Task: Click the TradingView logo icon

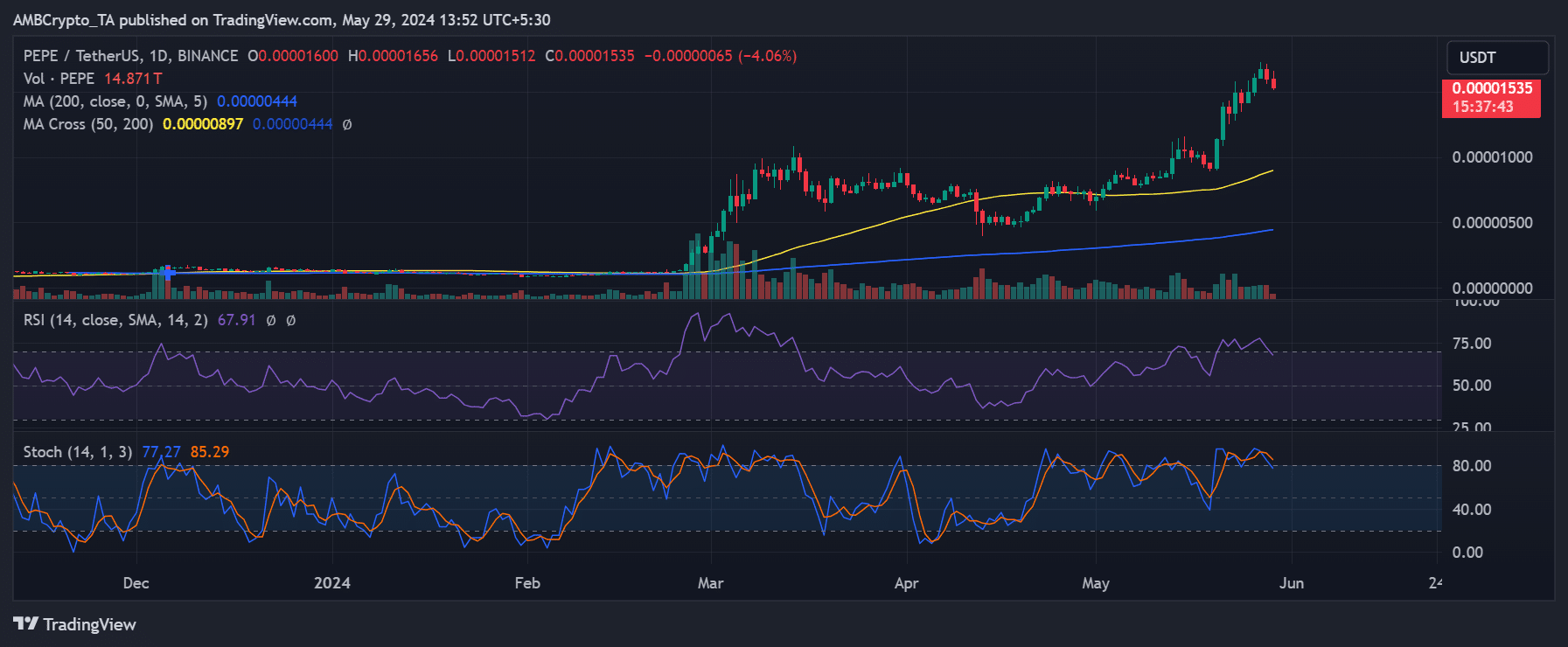Action: coord(25,623)
